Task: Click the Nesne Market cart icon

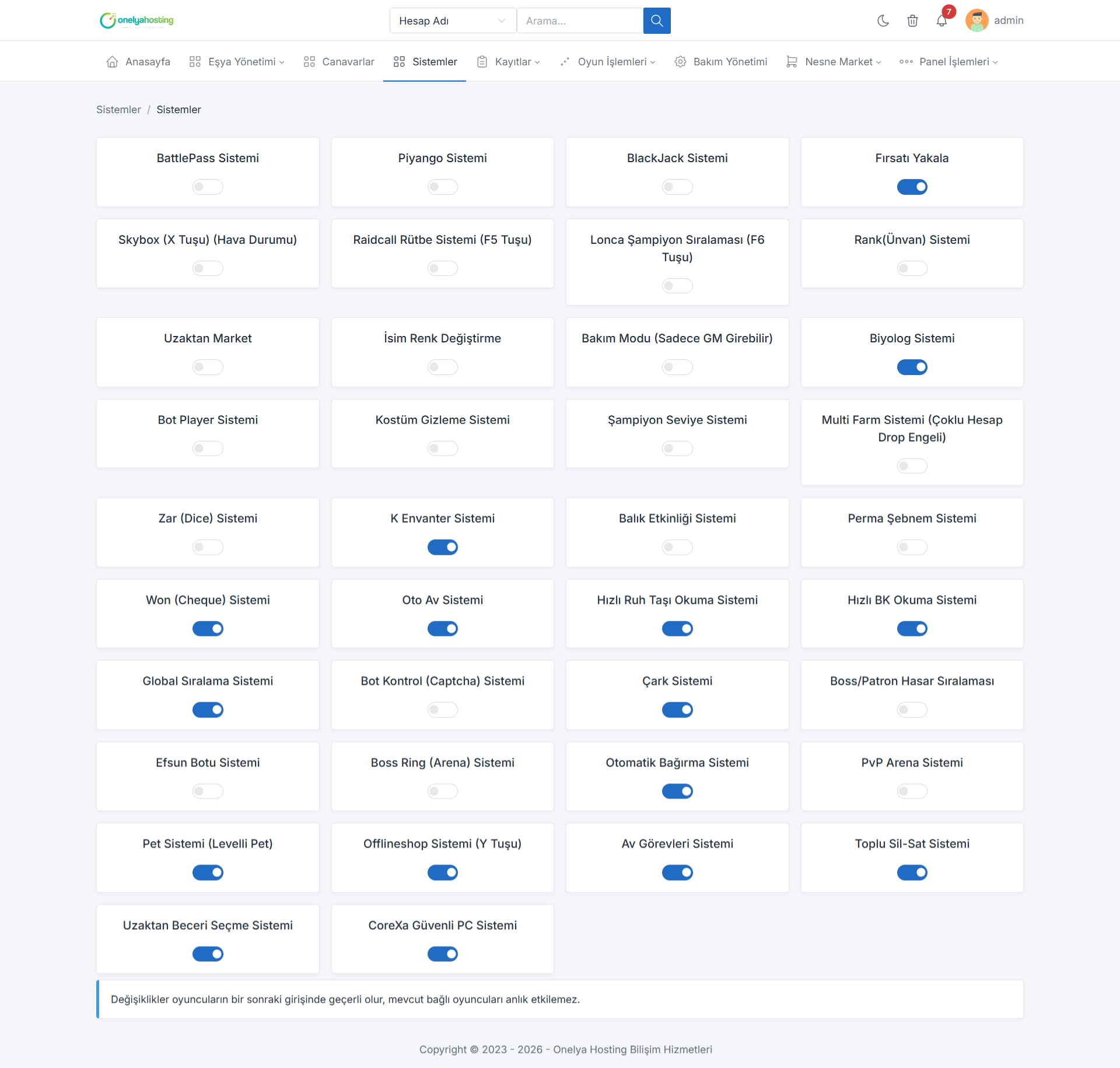Action: (x=792, y=62)
